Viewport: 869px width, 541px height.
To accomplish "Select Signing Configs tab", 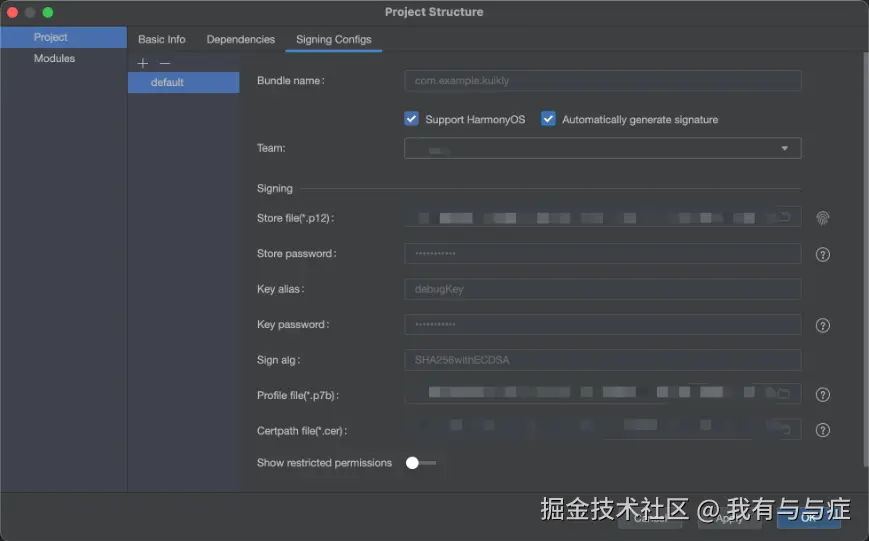I will [x=334, y=39].
